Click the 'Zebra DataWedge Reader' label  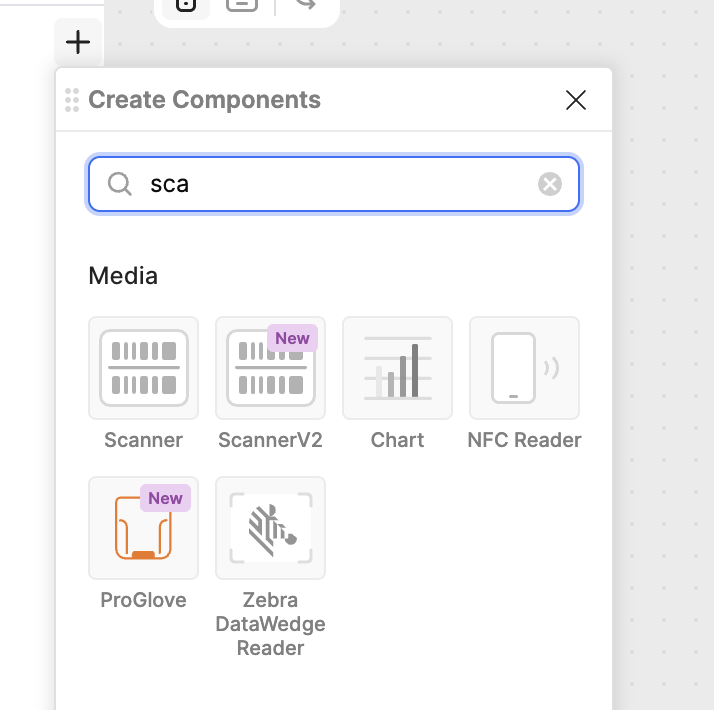pos(270,624)
